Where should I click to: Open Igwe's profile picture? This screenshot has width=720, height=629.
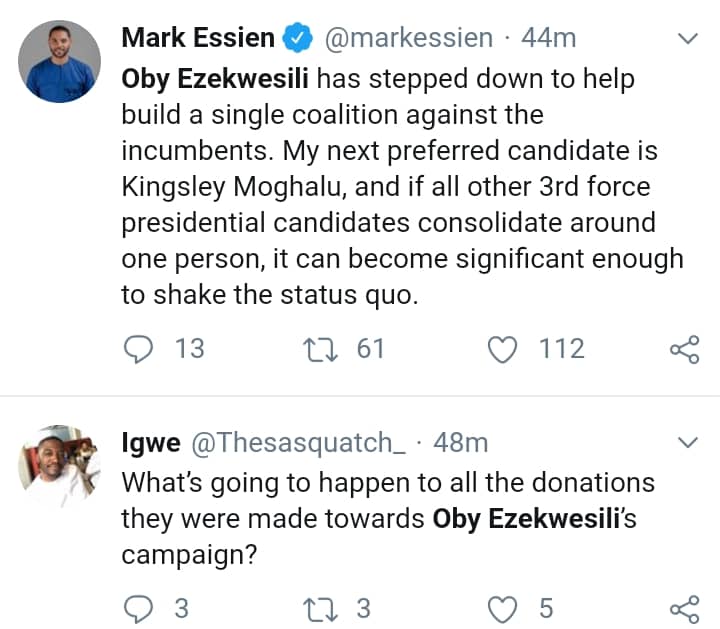point(60,465)
